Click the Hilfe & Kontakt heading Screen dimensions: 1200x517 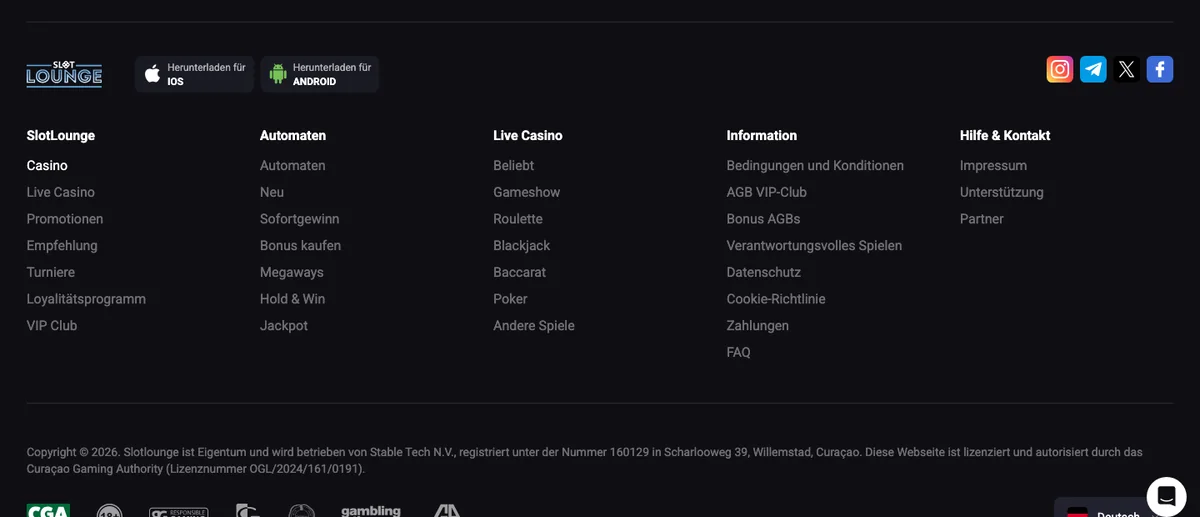pyautogui.click(x=1005, y=135)
